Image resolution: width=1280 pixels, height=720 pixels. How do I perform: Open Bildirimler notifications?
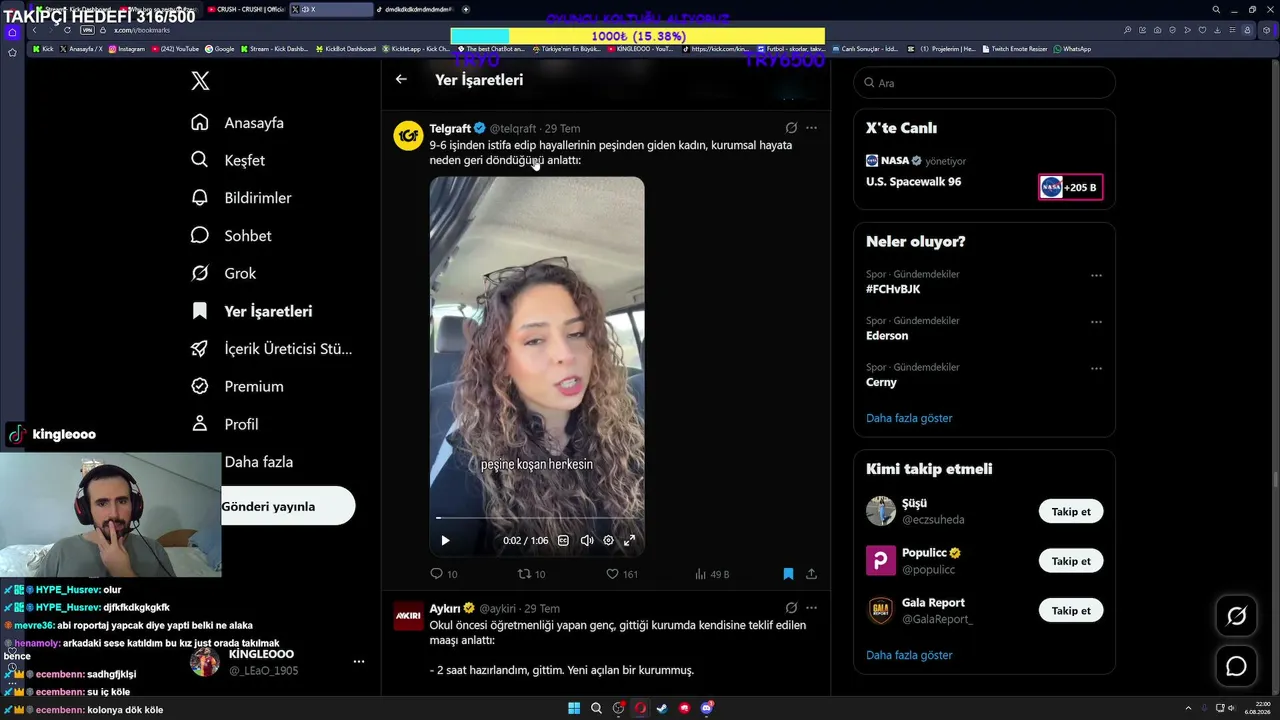click(241, 198)
